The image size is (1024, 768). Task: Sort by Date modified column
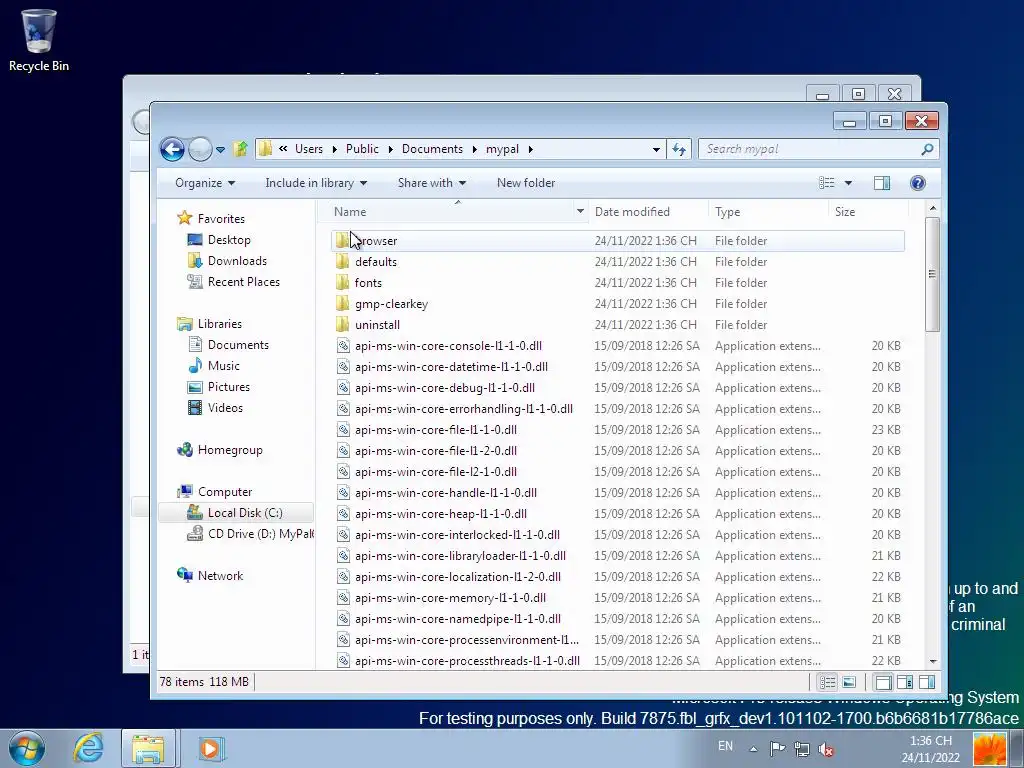pos(648,212)
